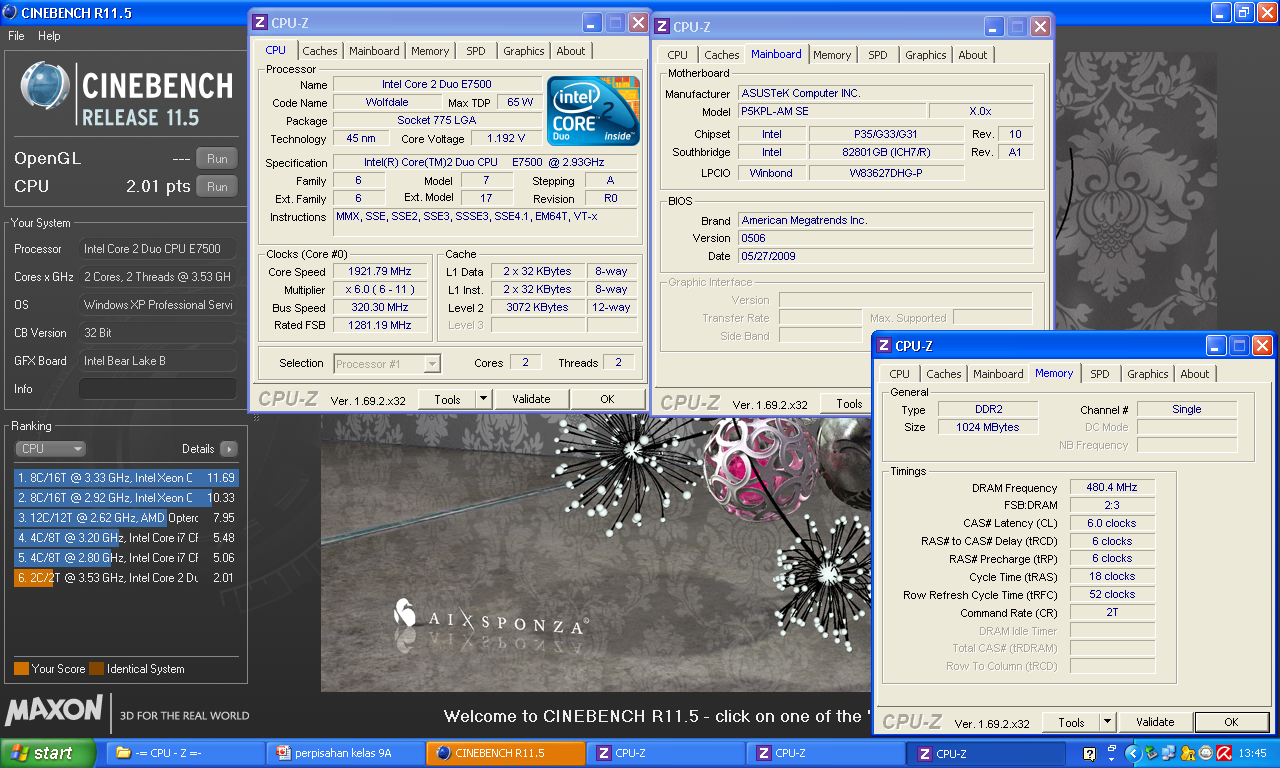Click Validate in the Memory window
Viewport: 1280px width, 768px height.
(1155, 721)
